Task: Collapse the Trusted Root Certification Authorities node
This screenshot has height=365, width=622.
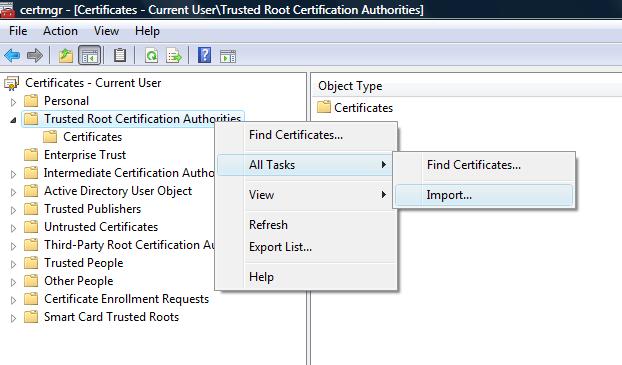Action: 13,120
